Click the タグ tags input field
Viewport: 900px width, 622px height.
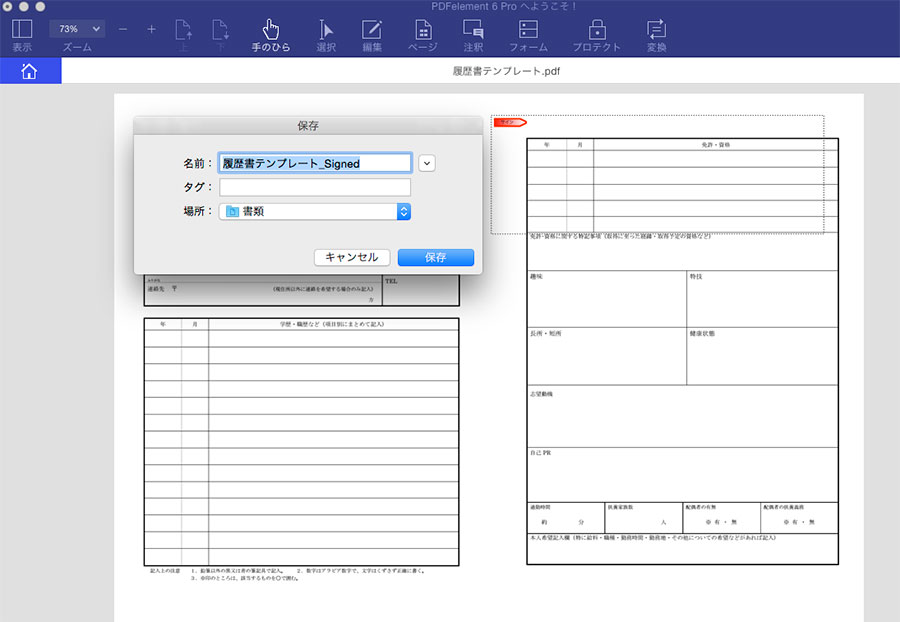(x=315, y=187)
